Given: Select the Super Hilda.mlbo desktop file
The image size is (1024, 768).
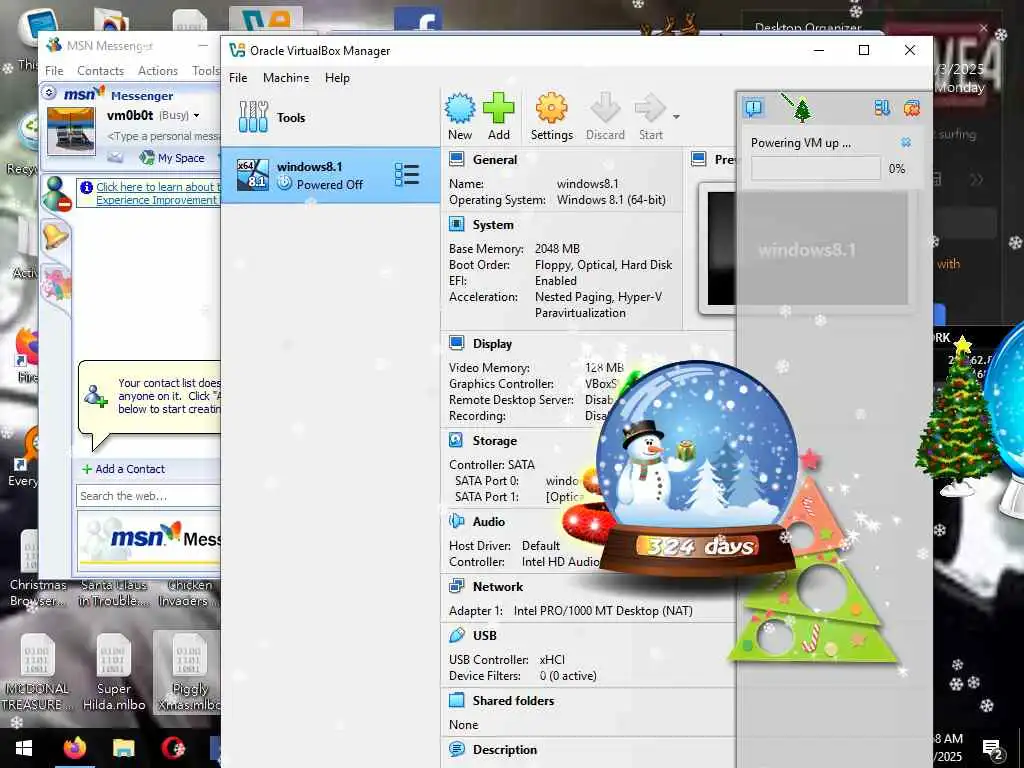Looking at the screenshot, I should pos(114,672).
